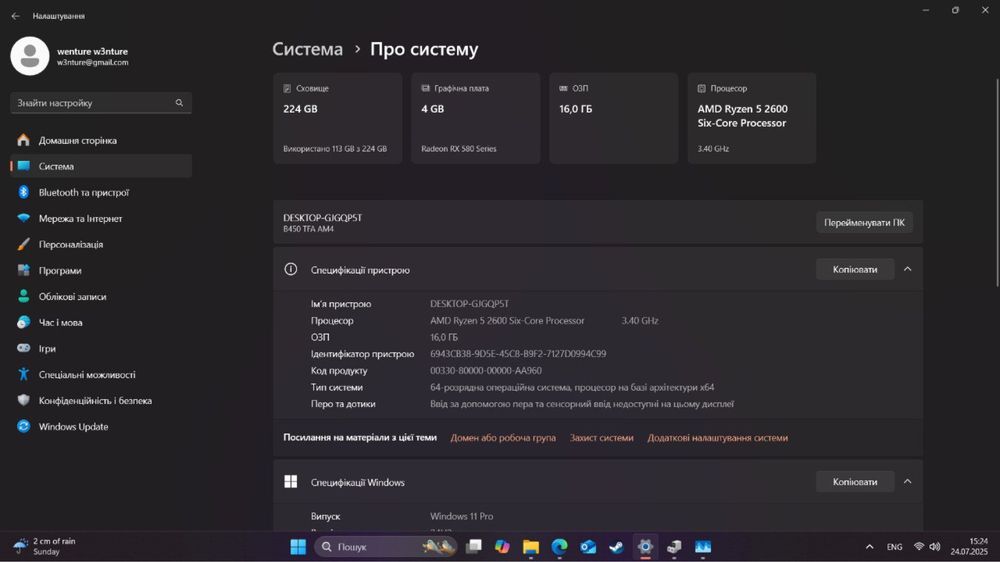Screen dimensions: 1000x562
Task: Open the performance monitor taskbar icon
Action: click(x=703, y=547)
